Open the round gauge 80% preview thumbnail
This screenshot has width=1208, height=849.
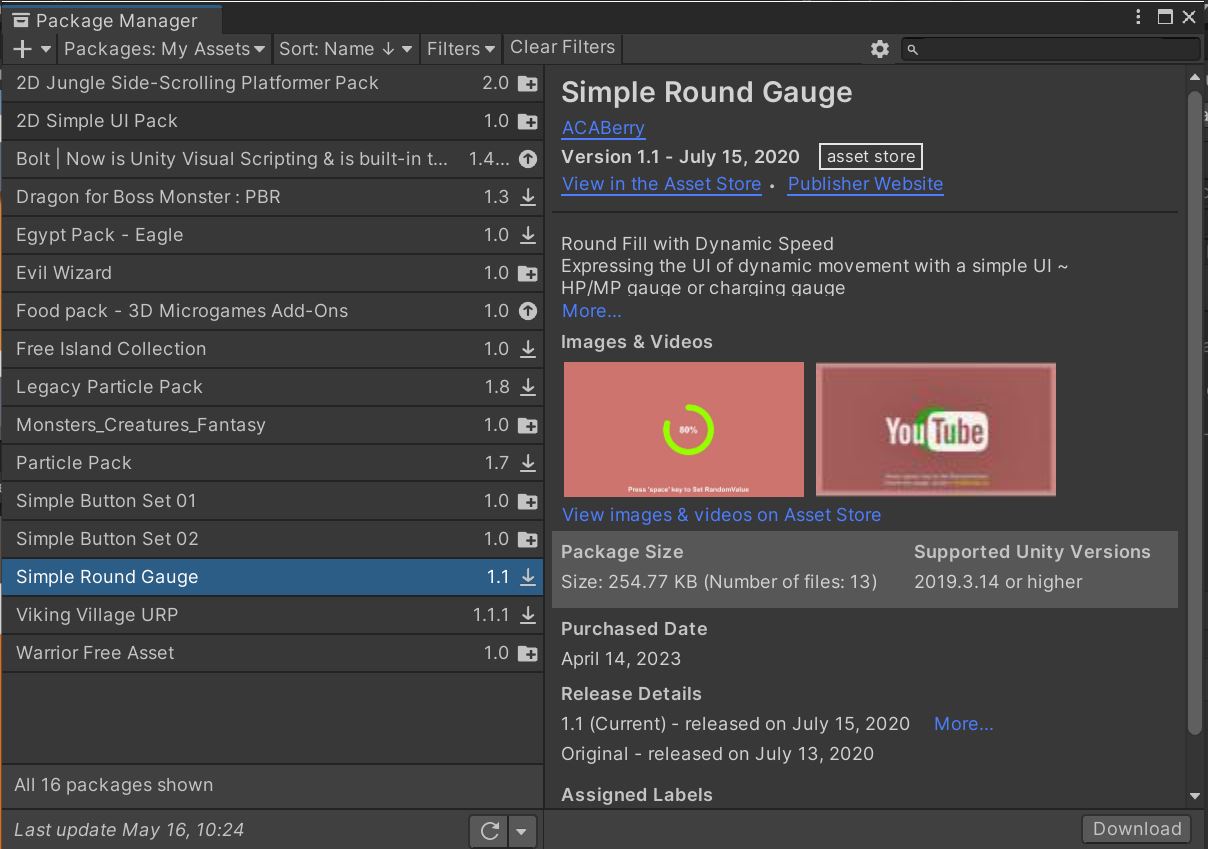(684, 430)
